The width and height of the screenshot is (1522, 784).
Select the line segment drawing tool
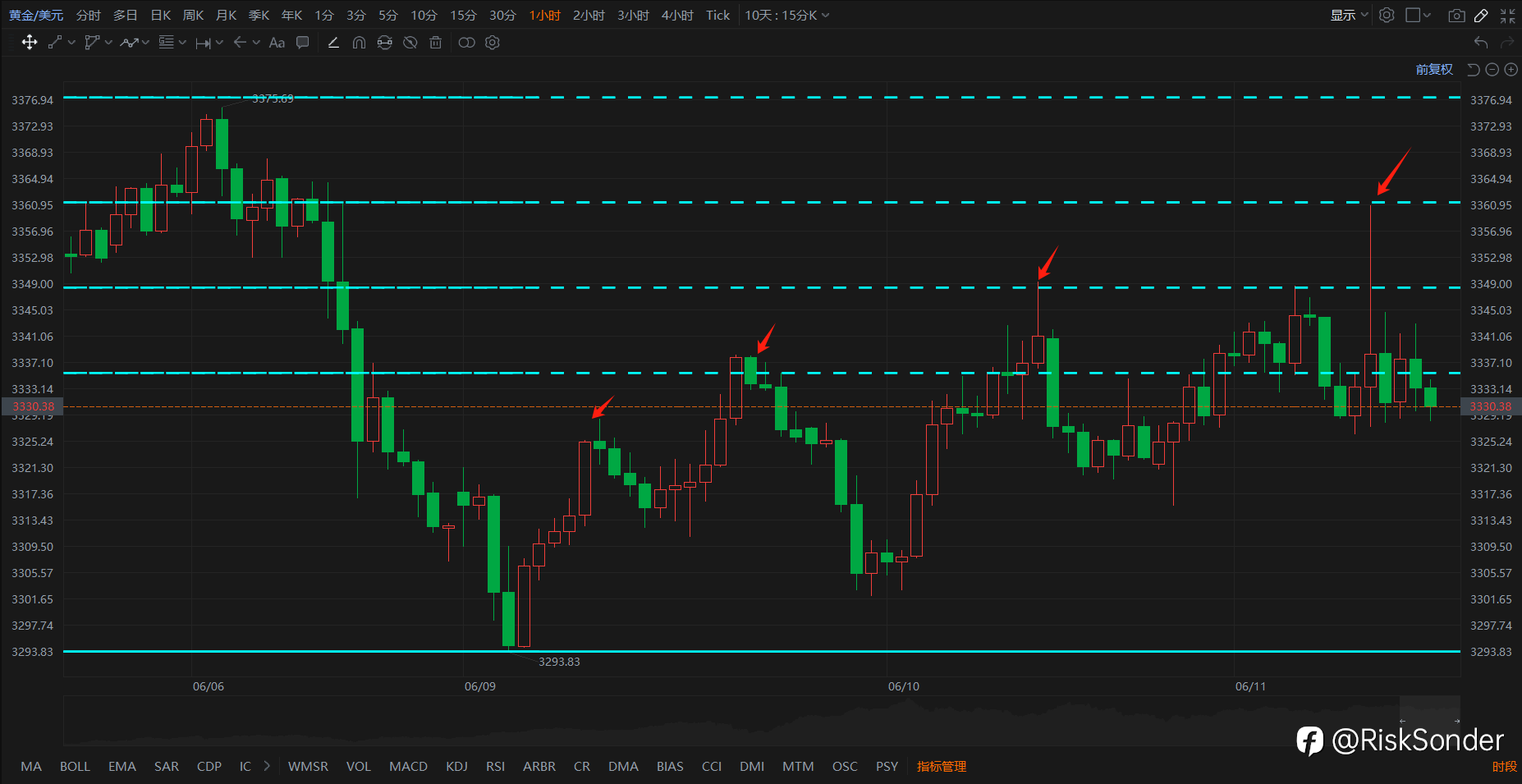coord(55,43)
